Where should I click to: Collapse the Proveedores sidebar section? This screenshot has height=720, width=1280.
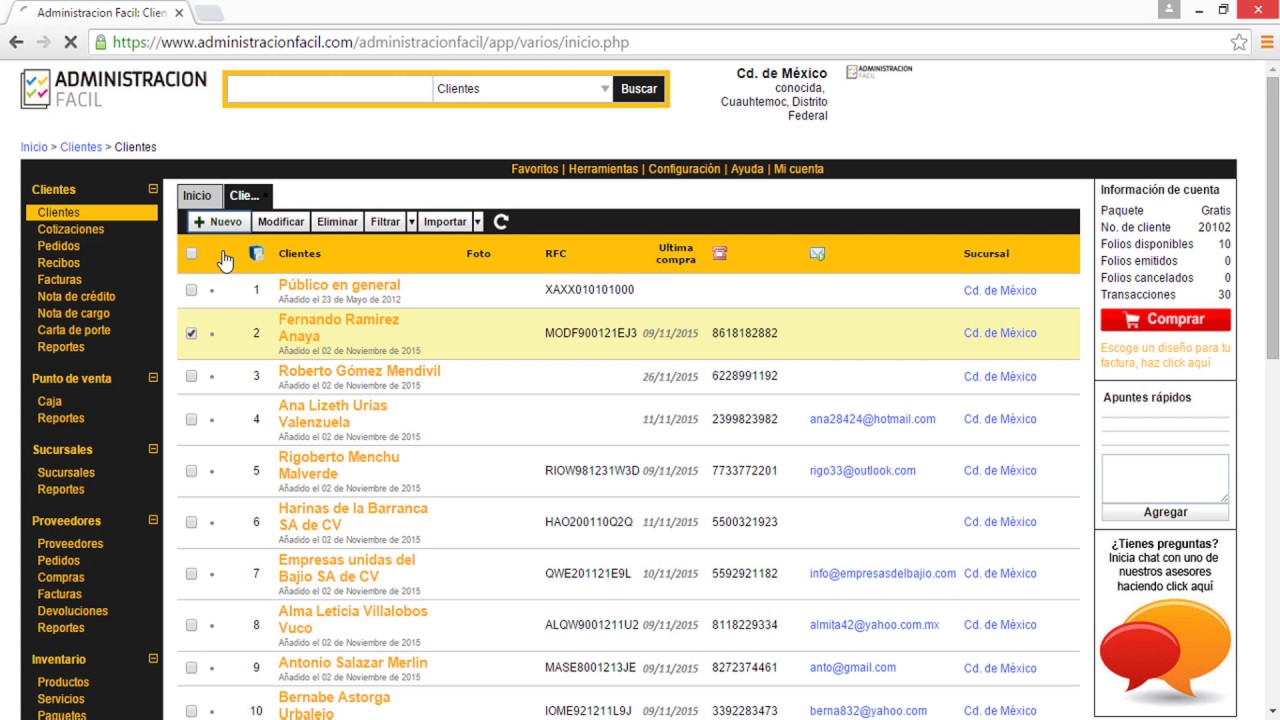(153, 520)
